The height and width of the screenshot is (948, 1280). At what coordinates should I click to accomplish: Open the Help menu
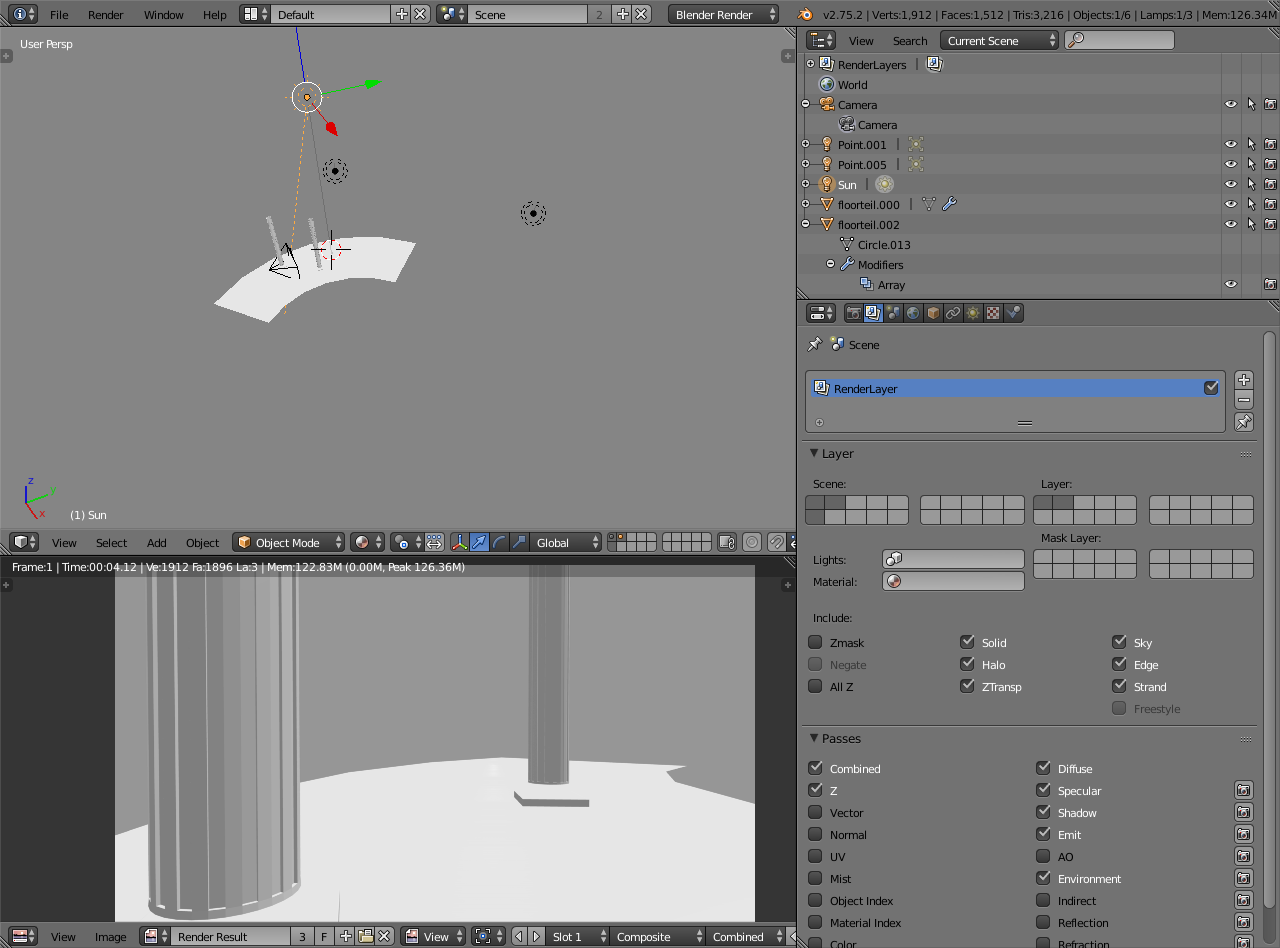(x=215, y=14)
